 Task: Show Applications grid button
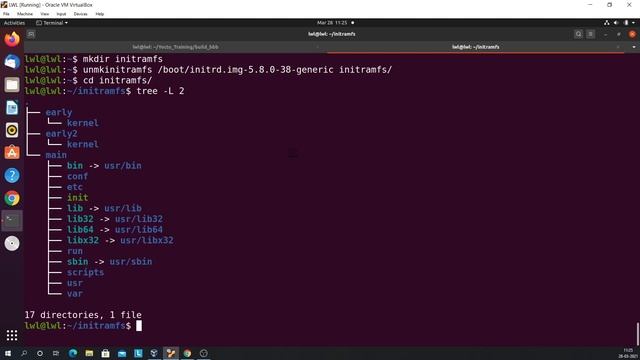coord(12,335)
